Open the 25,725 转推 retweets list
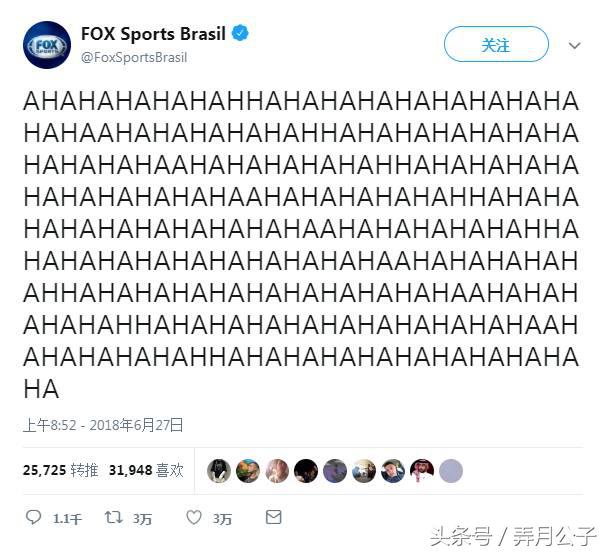 pos(60,470)
